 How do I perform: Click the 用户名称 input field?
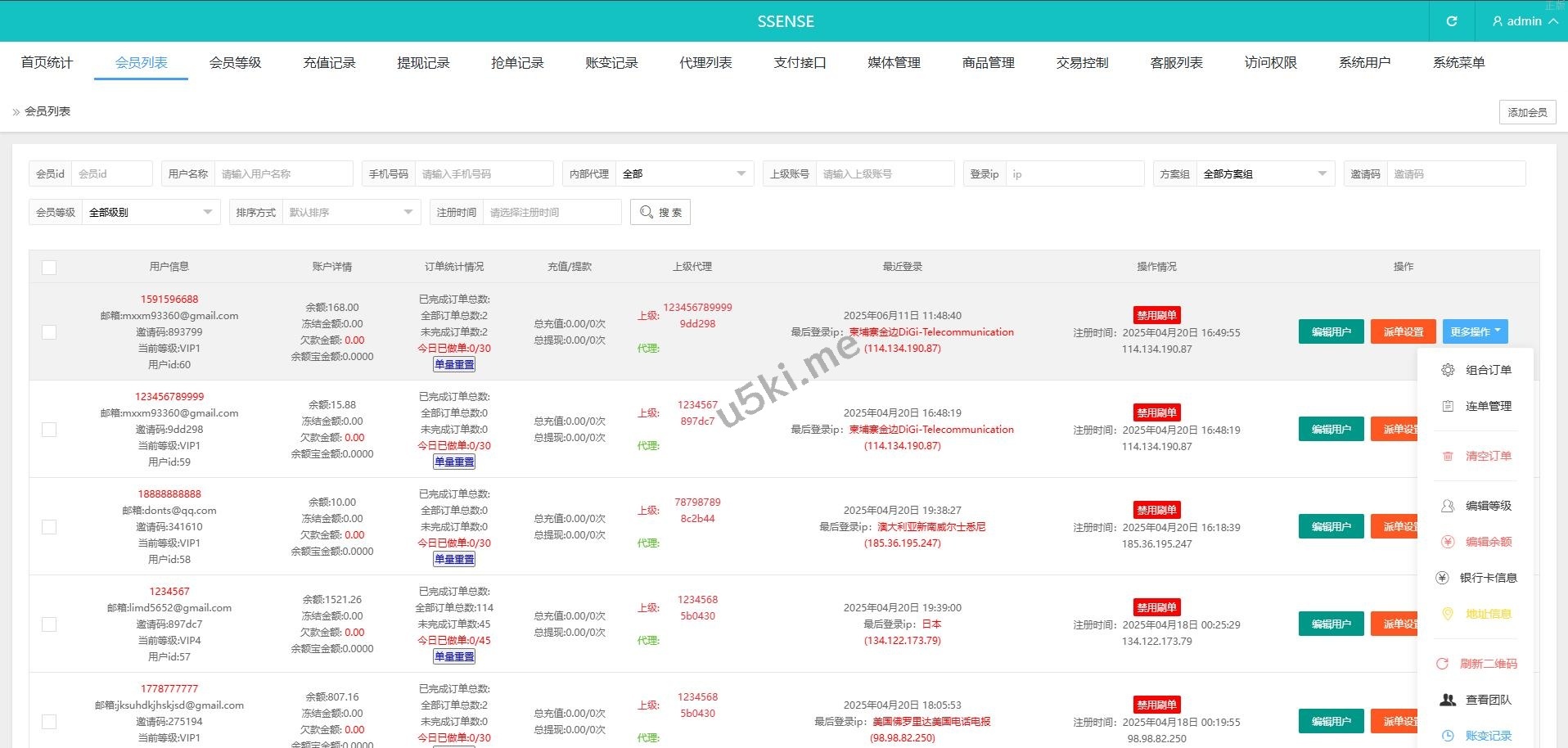tap(282, 173)
